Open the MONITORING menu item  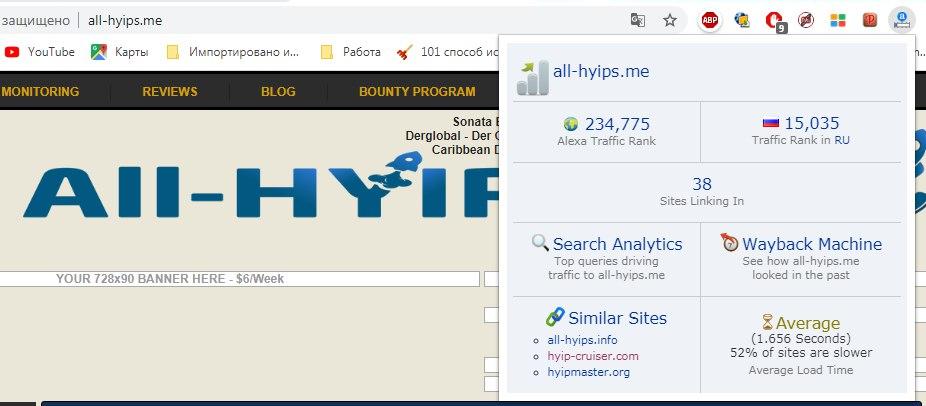(40, 92)
